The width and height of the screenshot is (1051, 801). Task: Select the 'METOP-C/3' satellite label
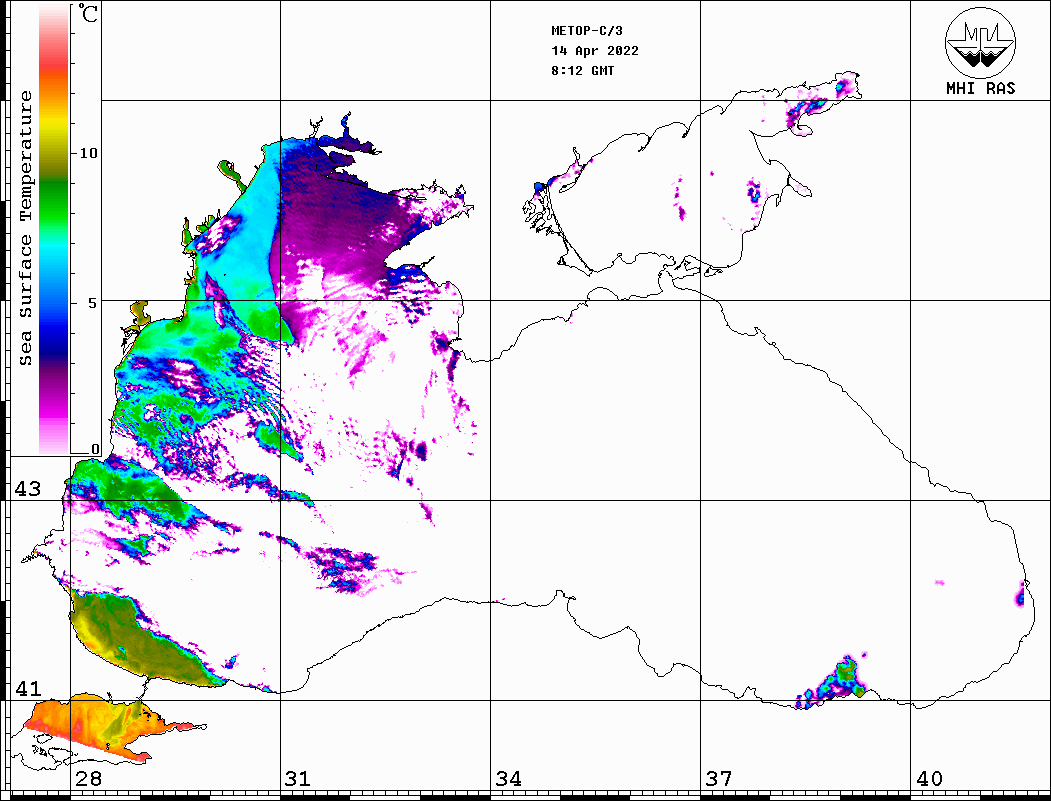click(587, 31)
